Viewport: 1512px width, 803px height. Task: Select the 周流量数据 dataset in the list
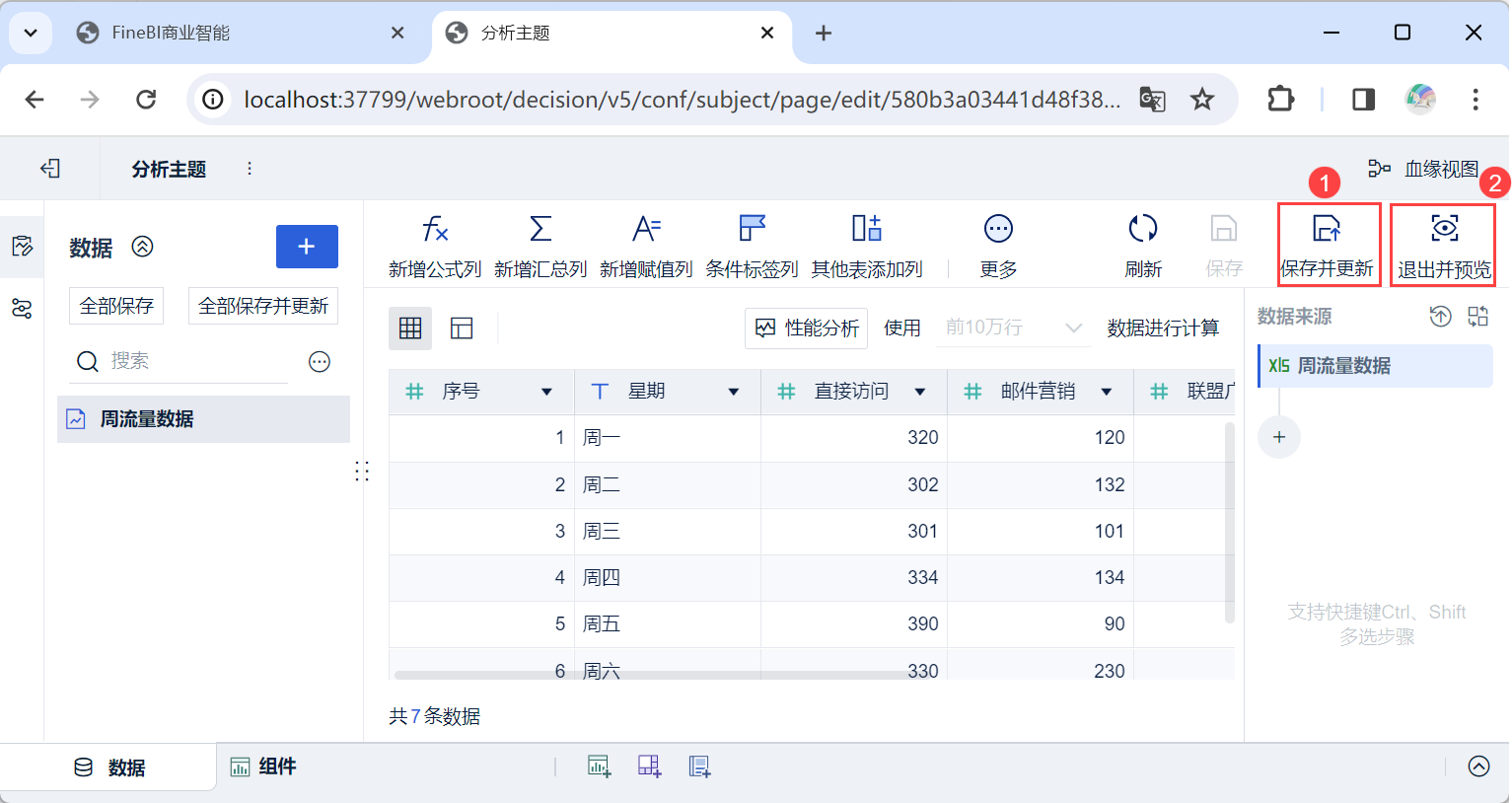click(204, 419)
